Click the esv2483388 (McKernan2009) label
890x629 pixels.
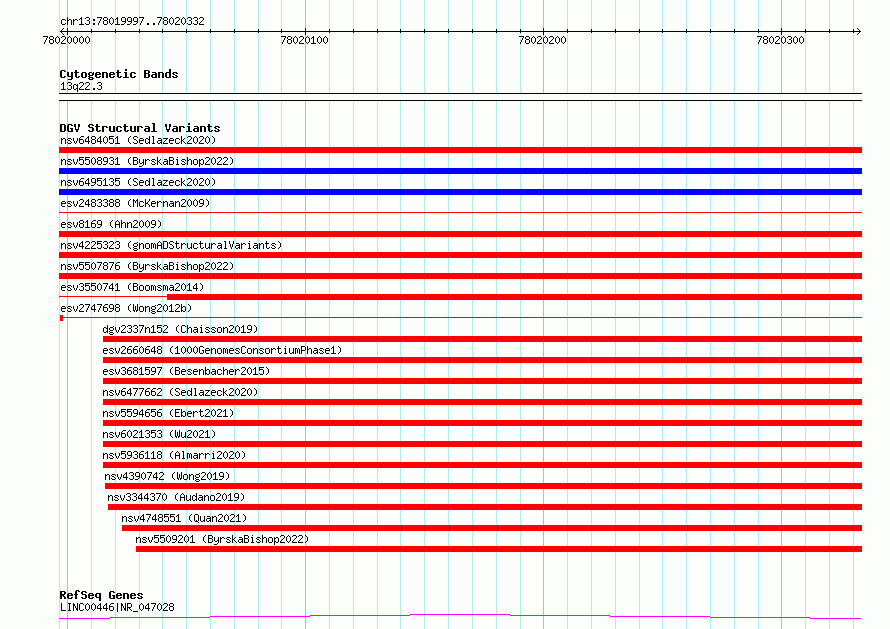click(x=135, y=203)
